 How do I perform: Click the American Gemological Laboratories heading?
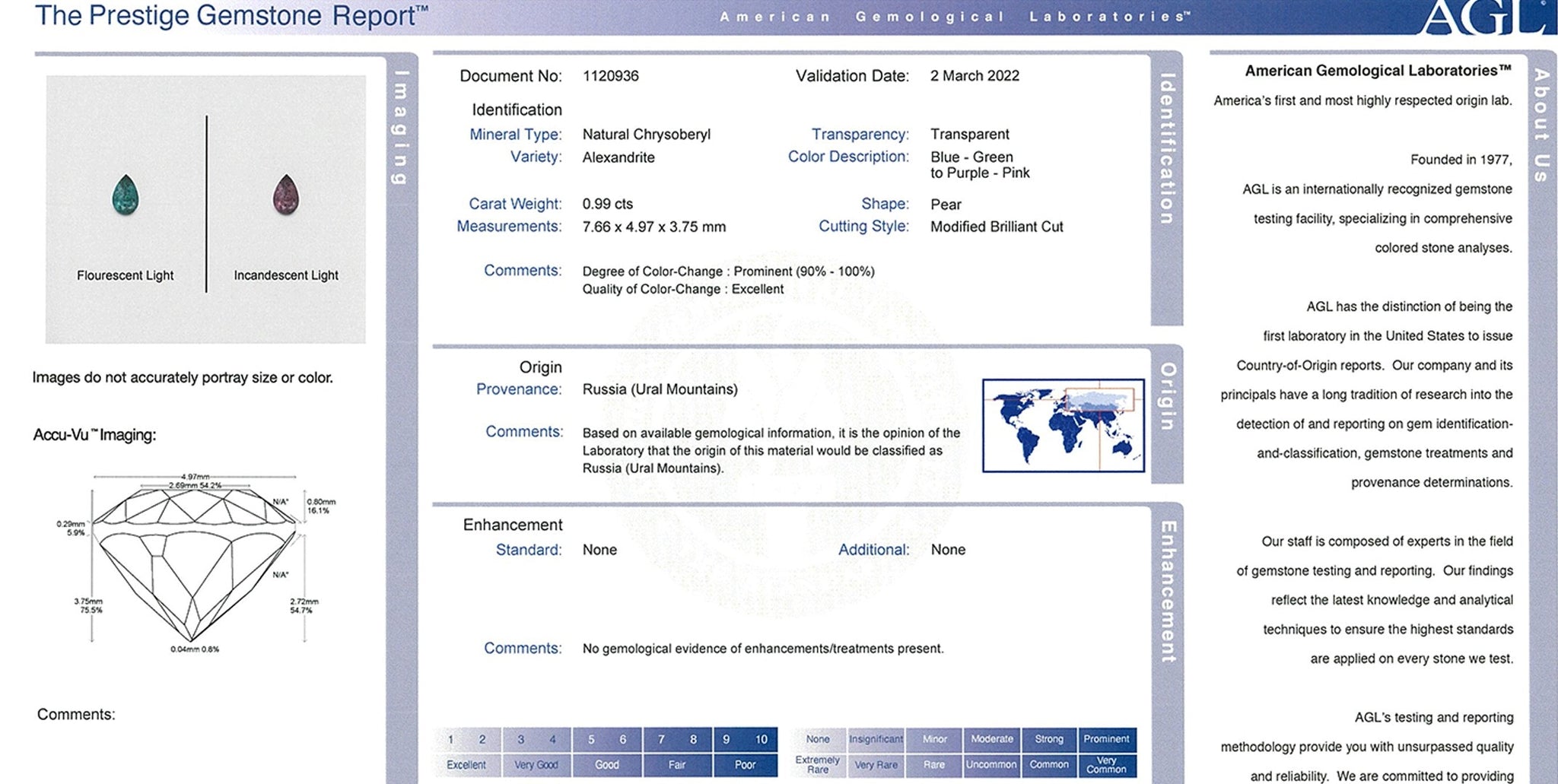click(1378, 71)
